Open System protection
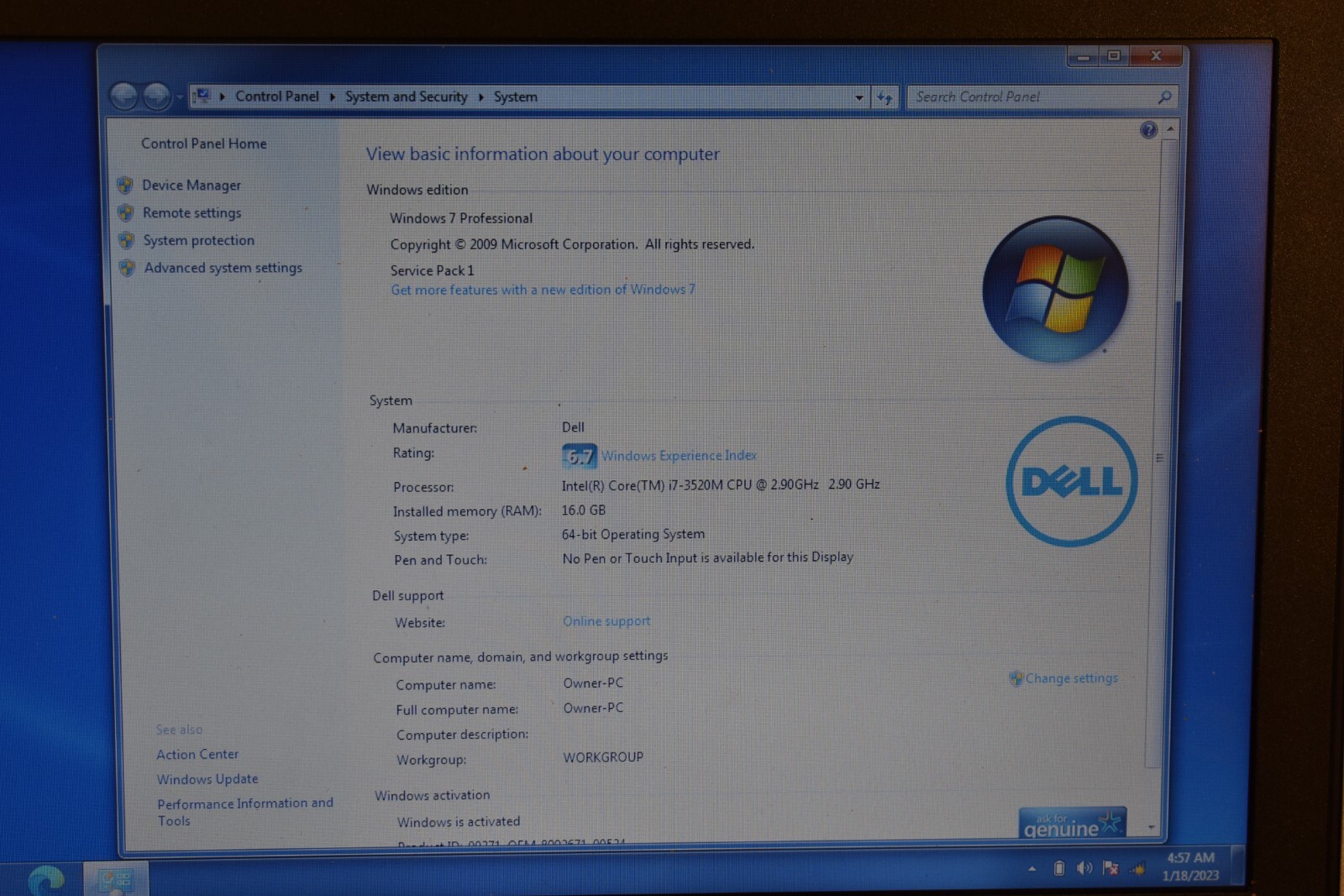This screenshot has height=896, width=1344. pos(198,240)
